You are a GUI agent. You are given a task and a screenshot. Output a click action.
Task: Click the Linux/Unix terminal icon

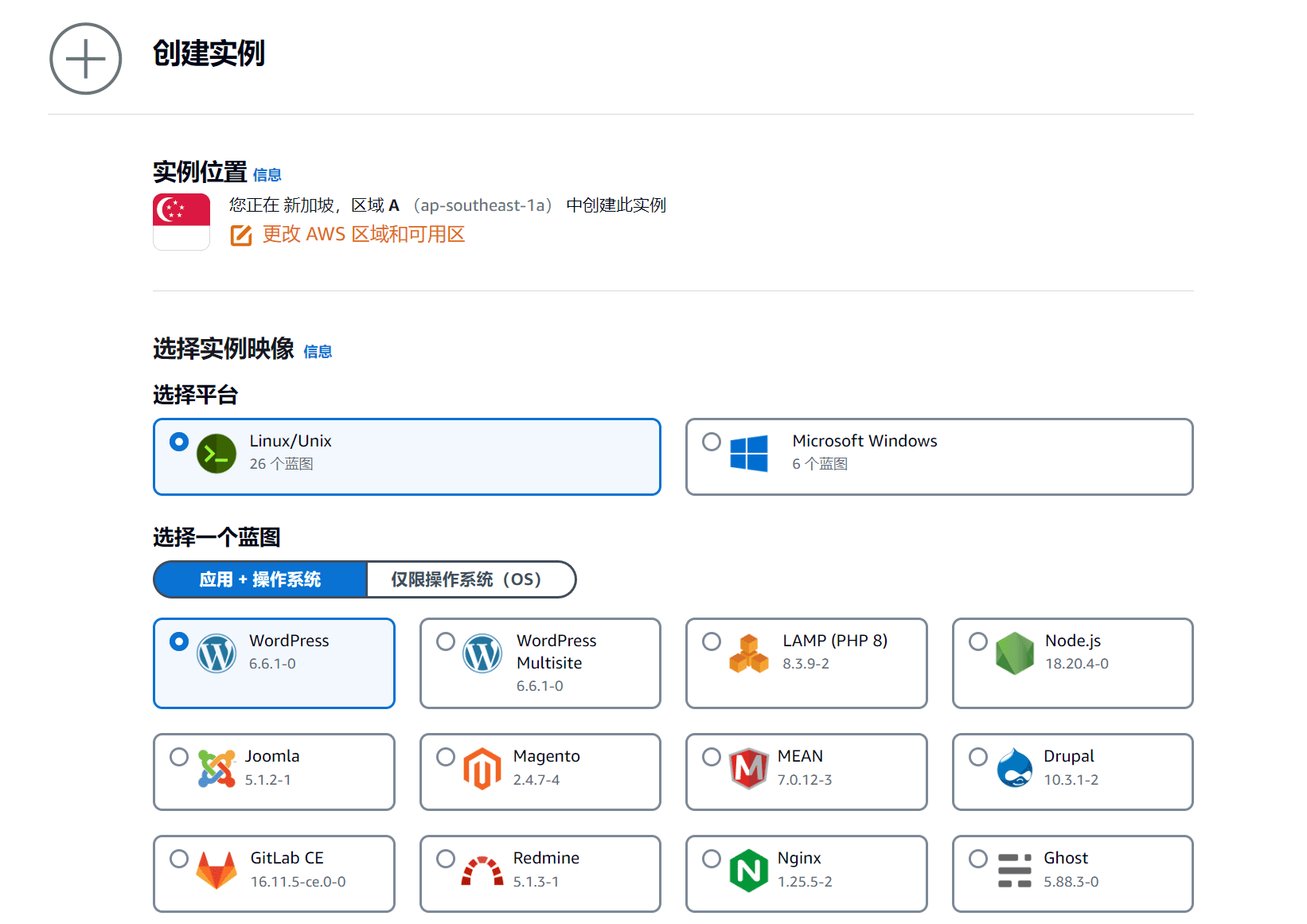tap(216, 453)
